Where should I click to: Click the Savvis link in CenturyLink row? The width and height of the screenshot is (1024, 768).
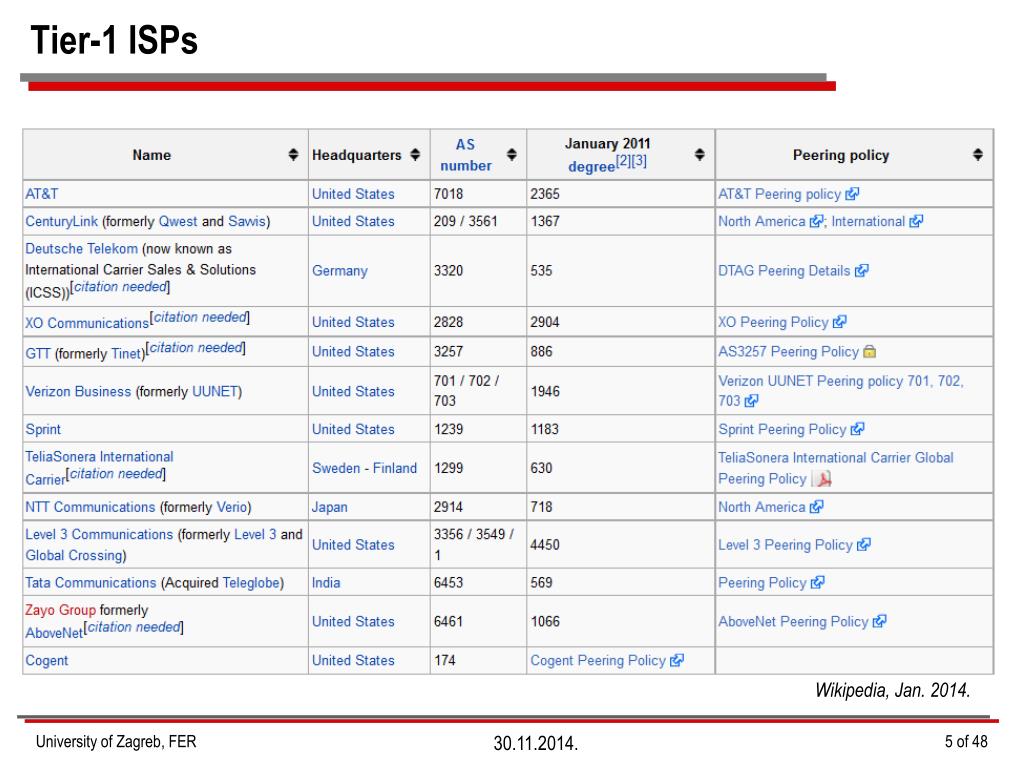[247, 221]
